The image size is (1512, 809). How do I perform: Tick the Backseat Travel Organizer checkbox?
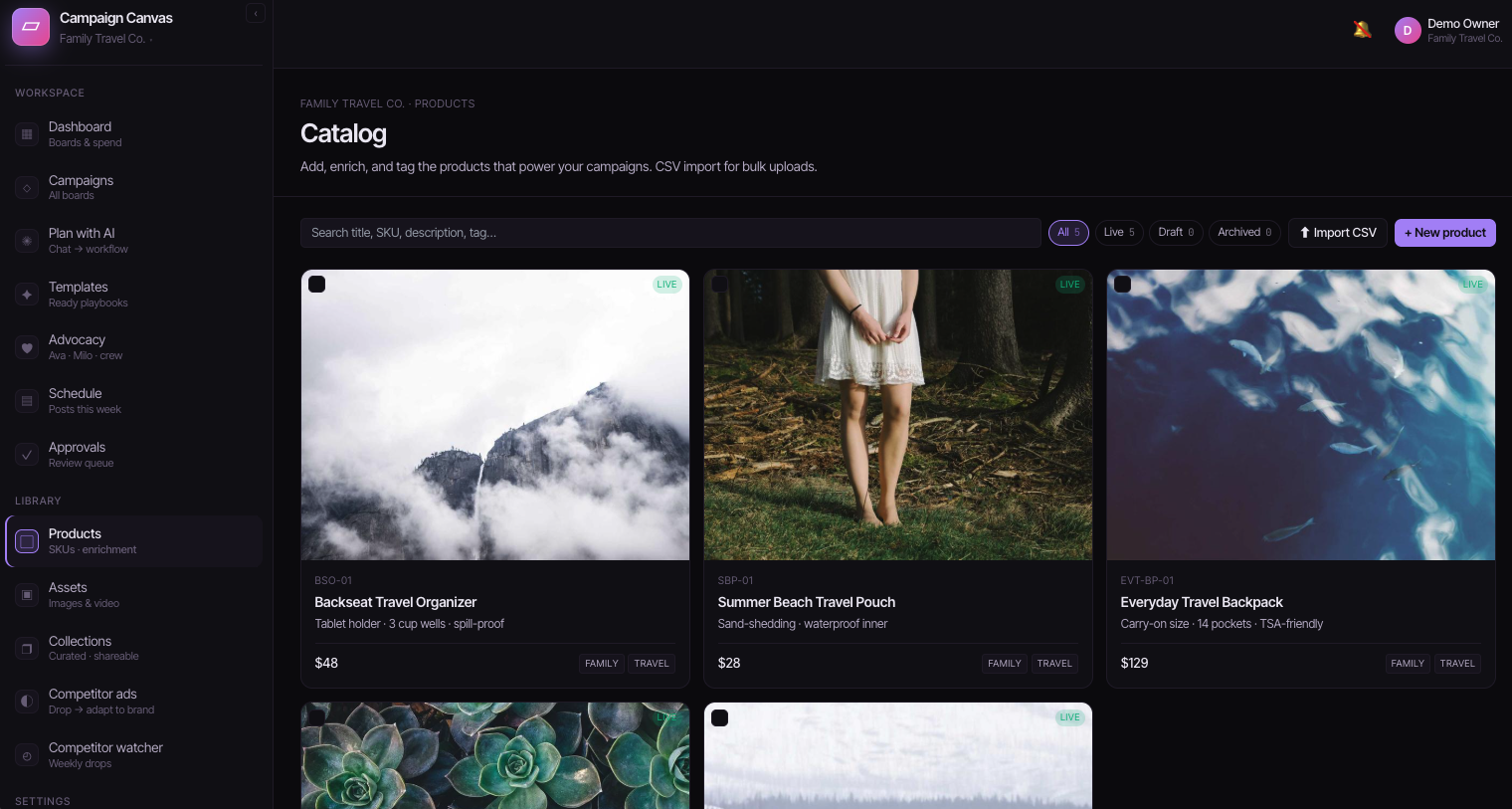(x=317, y=285)
